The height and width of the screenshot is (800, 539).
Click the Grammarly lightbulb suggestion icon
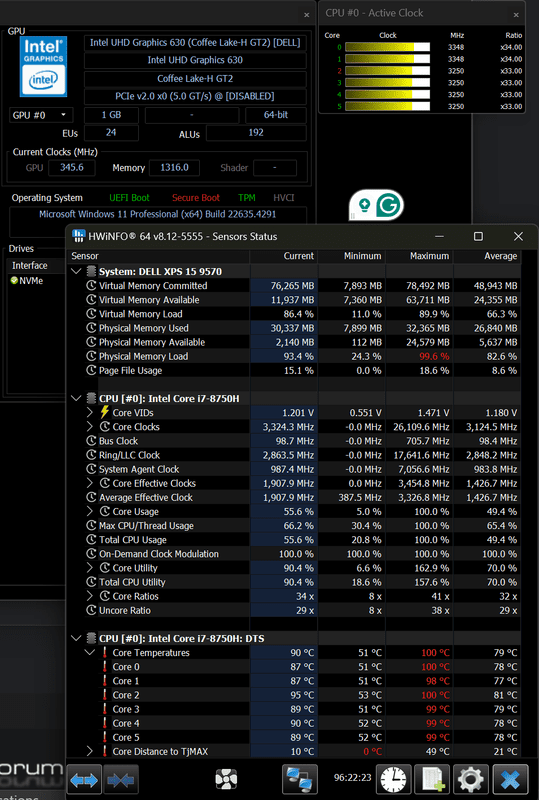coord(364,205)
